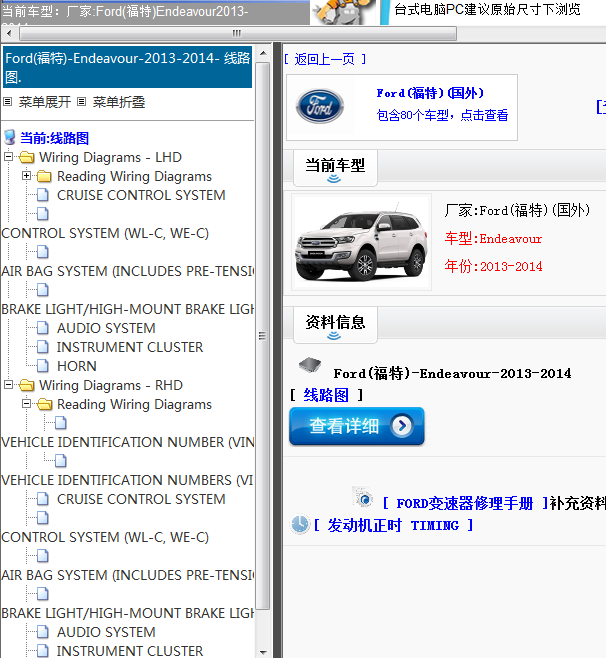
Task: Open Wiring Diagrams - LHD folder
Action: 110,157
